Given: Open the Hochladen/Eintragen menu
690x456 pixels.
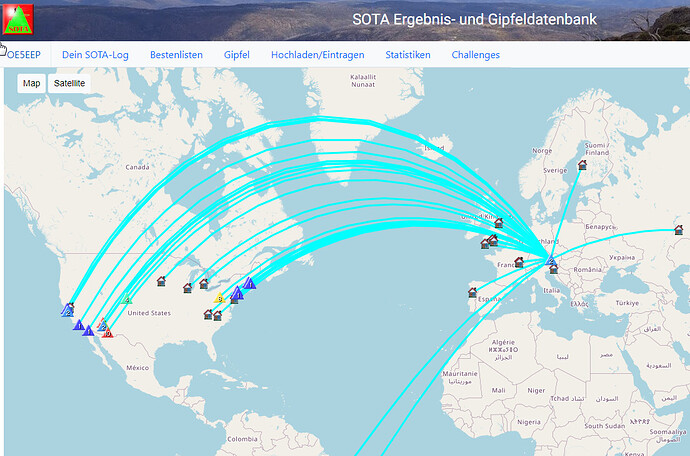Looking at the screenshot, I should point(318,55).
